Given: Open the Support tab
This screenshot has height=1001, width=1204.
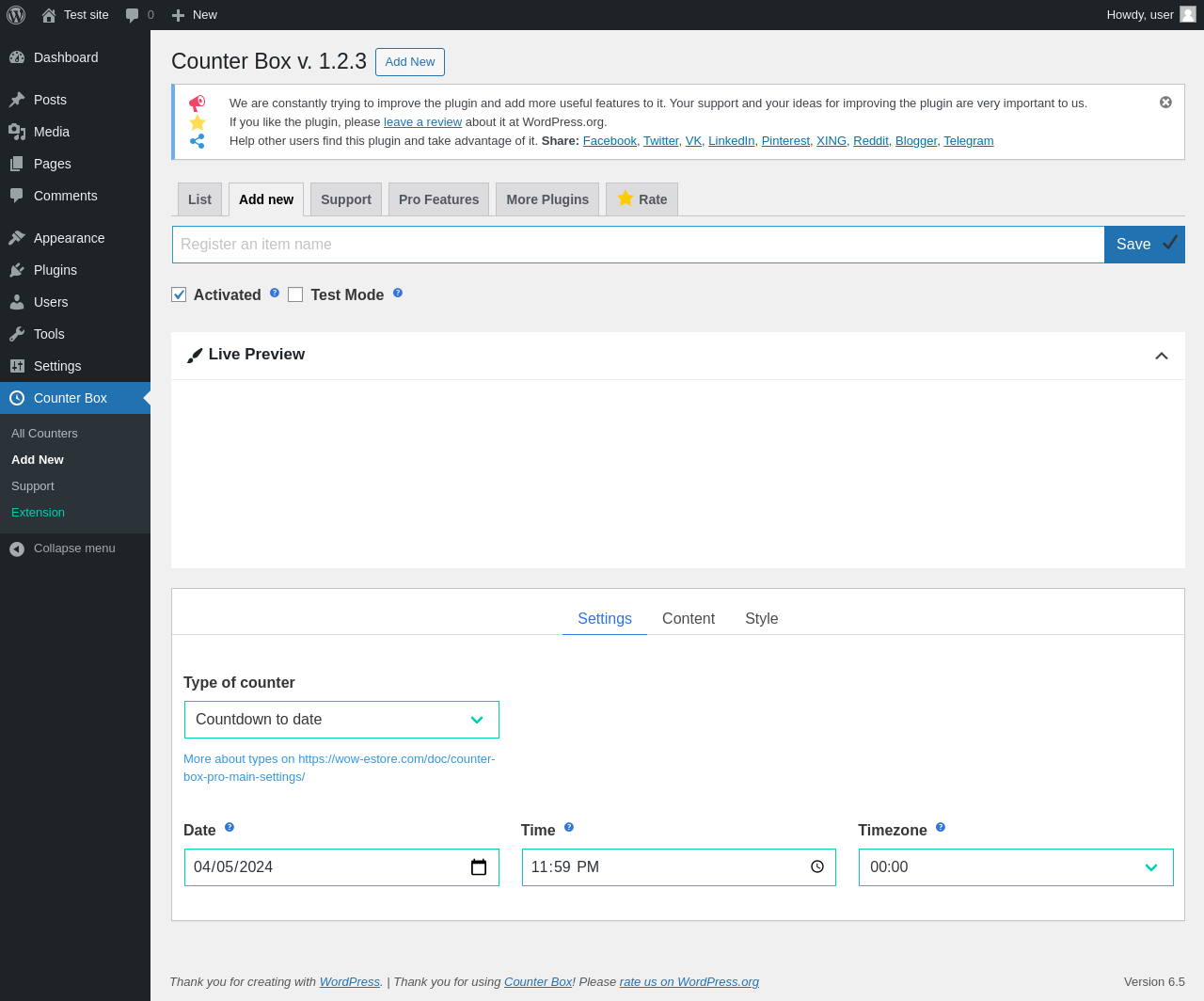Looking at the screenshot, I should coord(346,199).
